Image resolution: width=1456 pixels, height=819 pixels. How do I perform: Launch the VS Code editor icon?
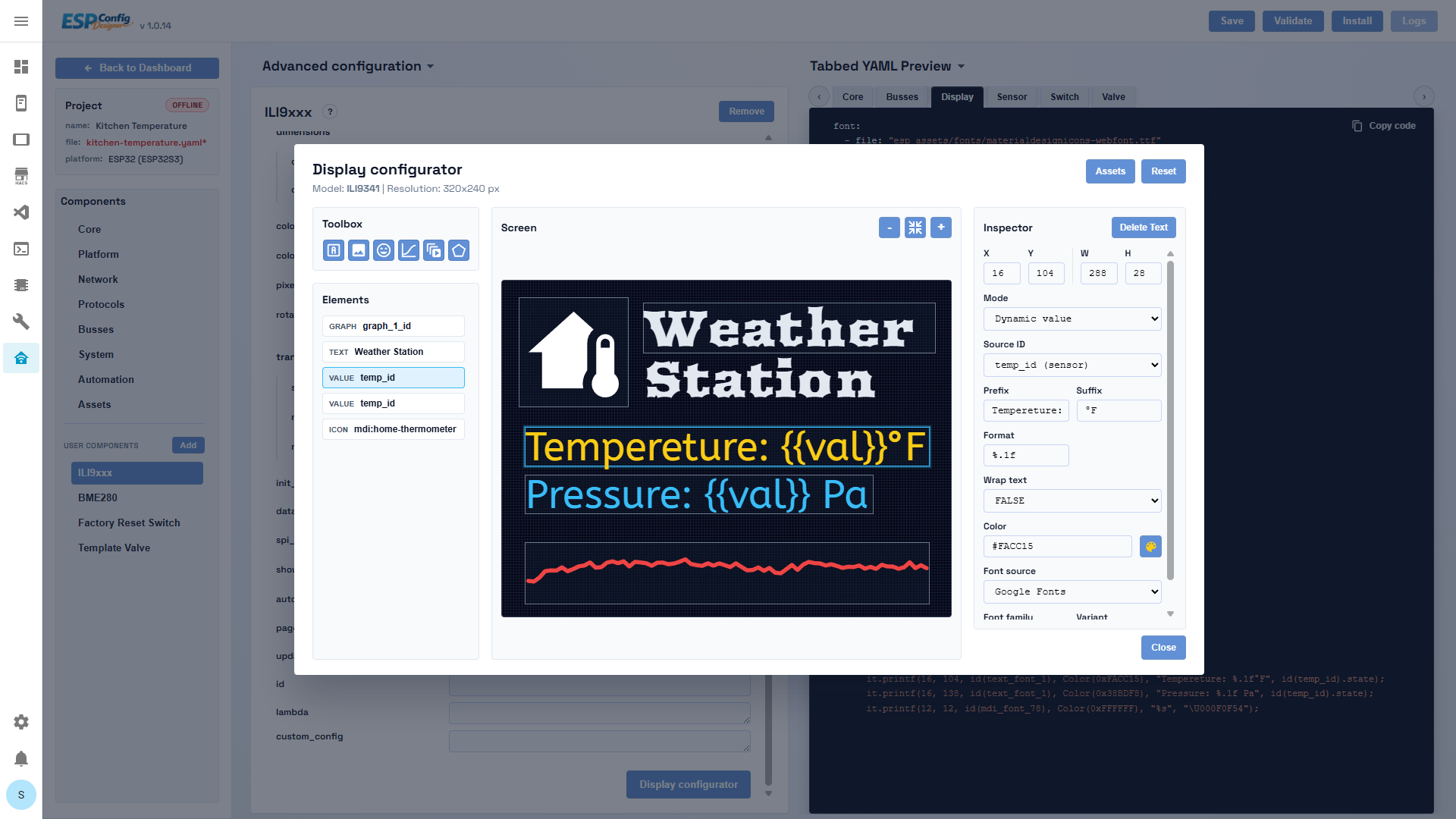click(21, 212)
